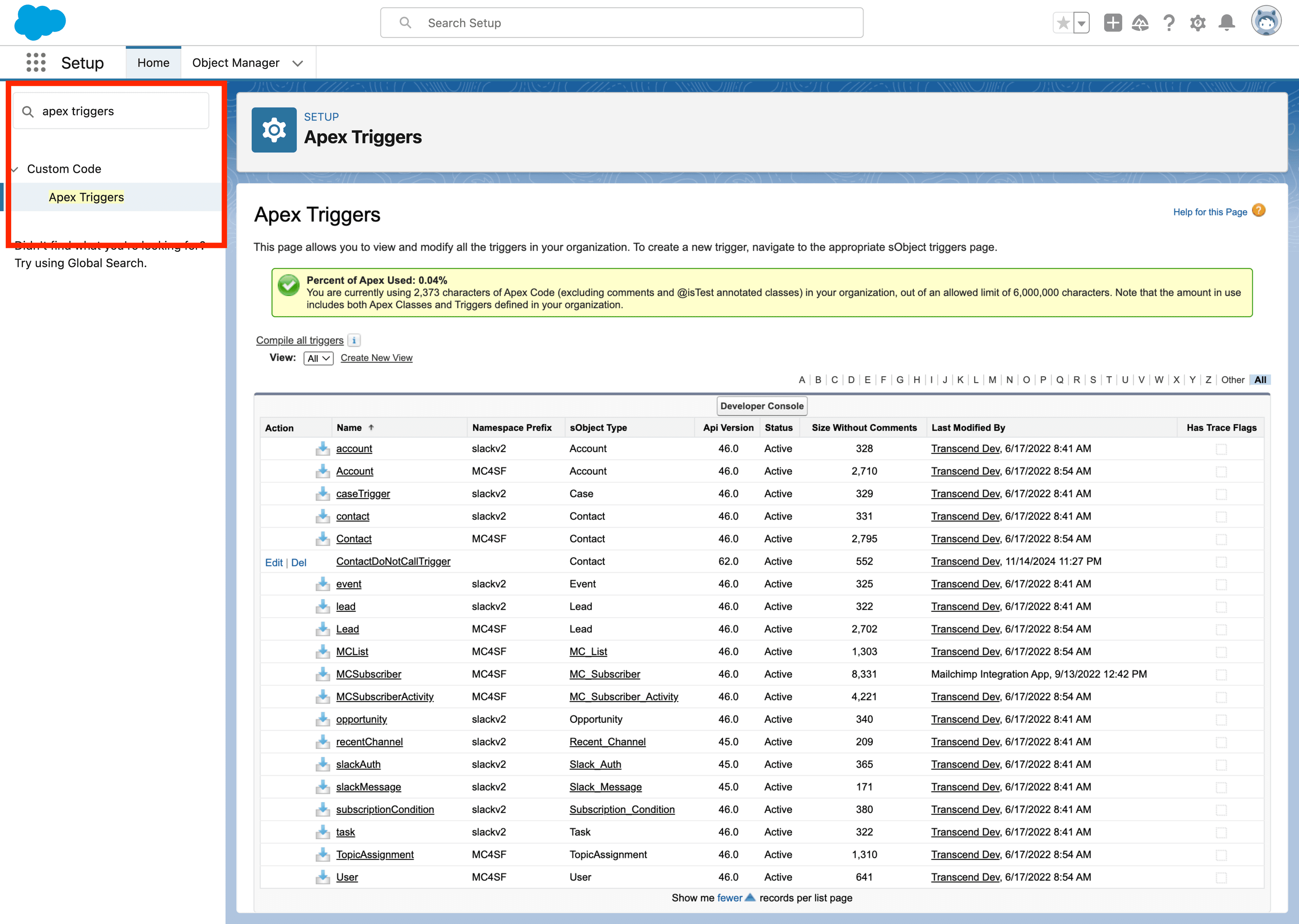Image resolution: width=1299 pixels, height=924 pixels.
Task: Download the event trigger
Action: [322, 584]
